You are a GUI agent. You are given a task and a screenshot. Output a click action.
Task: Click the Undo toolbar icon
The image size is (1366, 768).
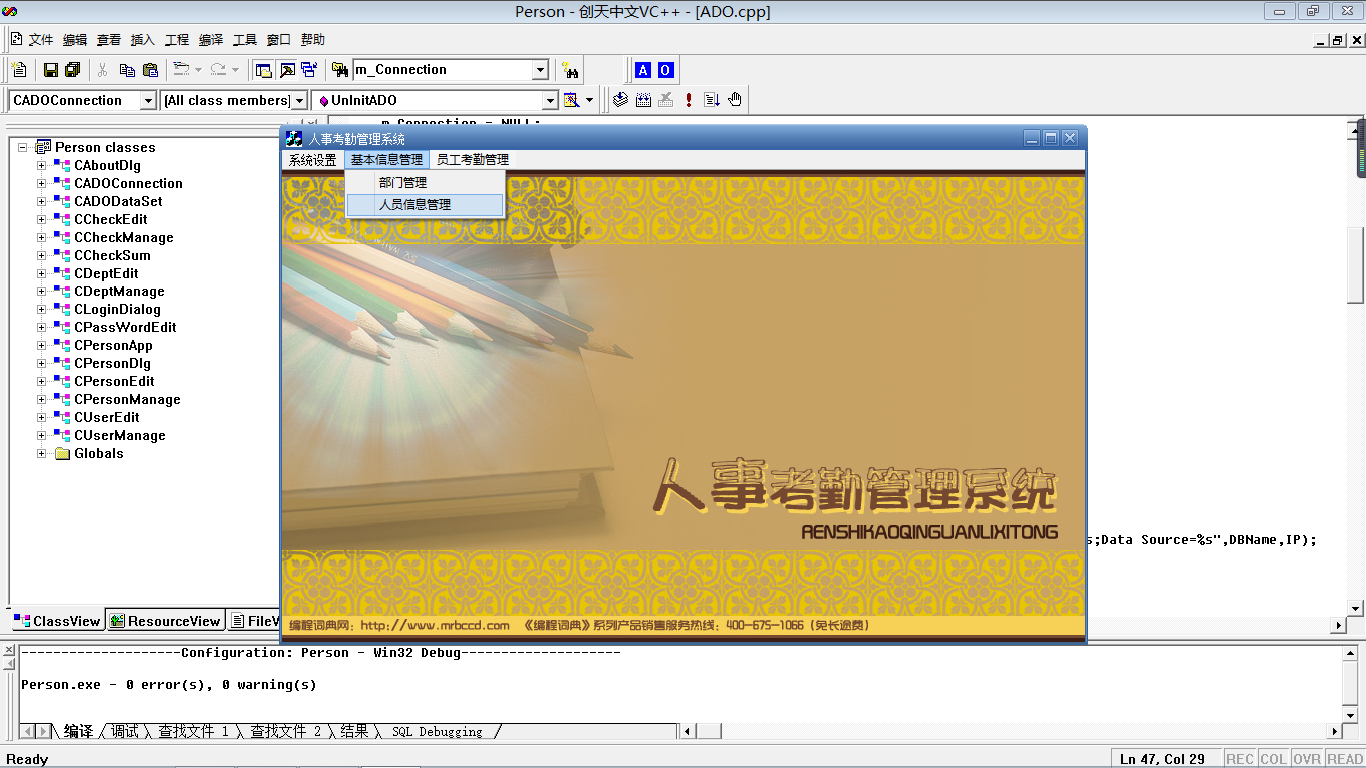180,70
